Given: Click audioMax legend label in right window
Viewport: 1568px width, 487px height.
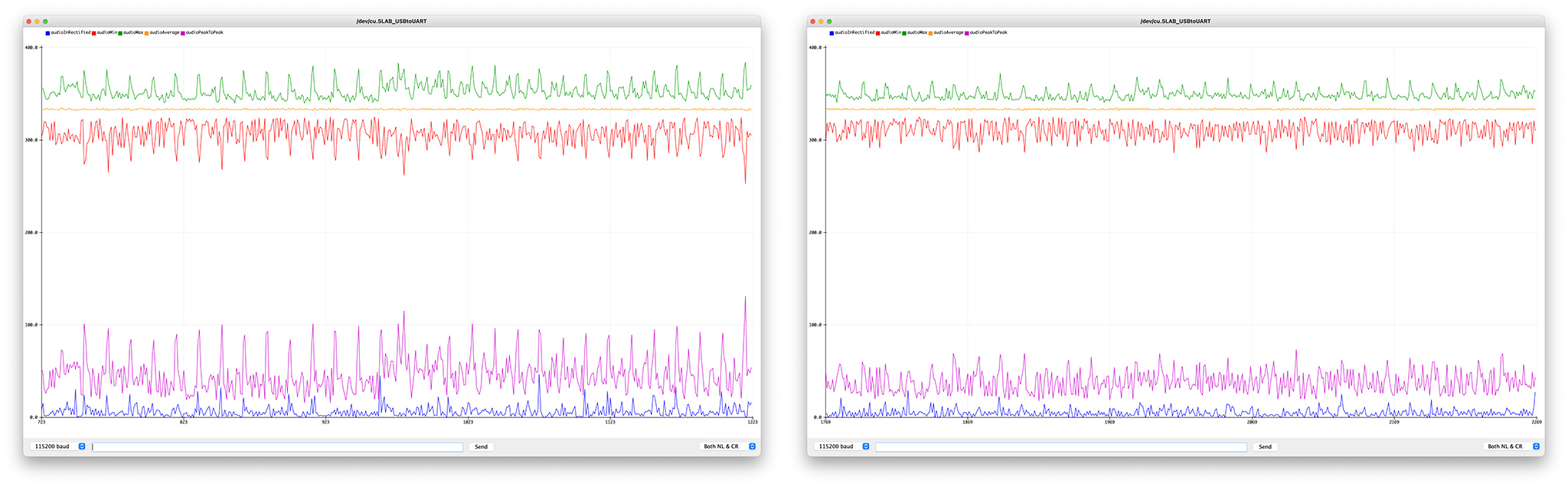Looking at the screenshot, I should click(x=917, y=33).
